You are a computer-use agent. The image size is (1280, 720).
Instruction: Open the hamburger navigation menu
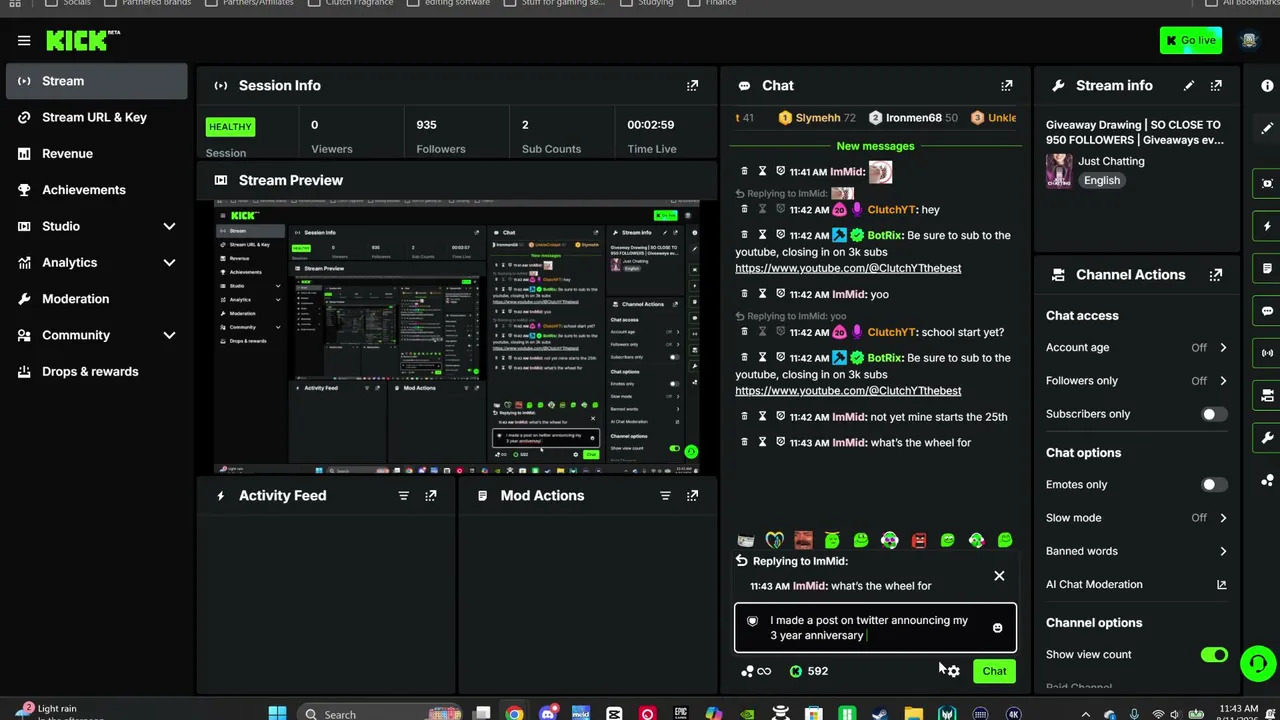pos(24,41)
